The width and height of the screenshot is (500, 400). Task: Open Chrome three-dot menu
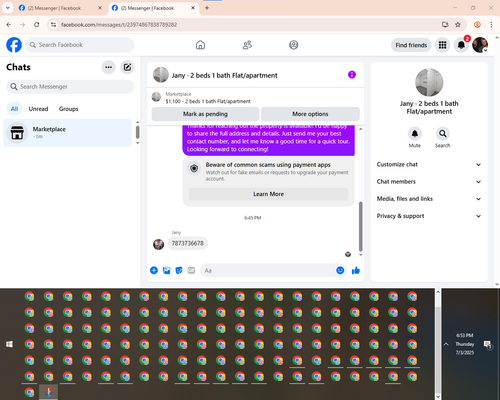click(x=491, y=24)
